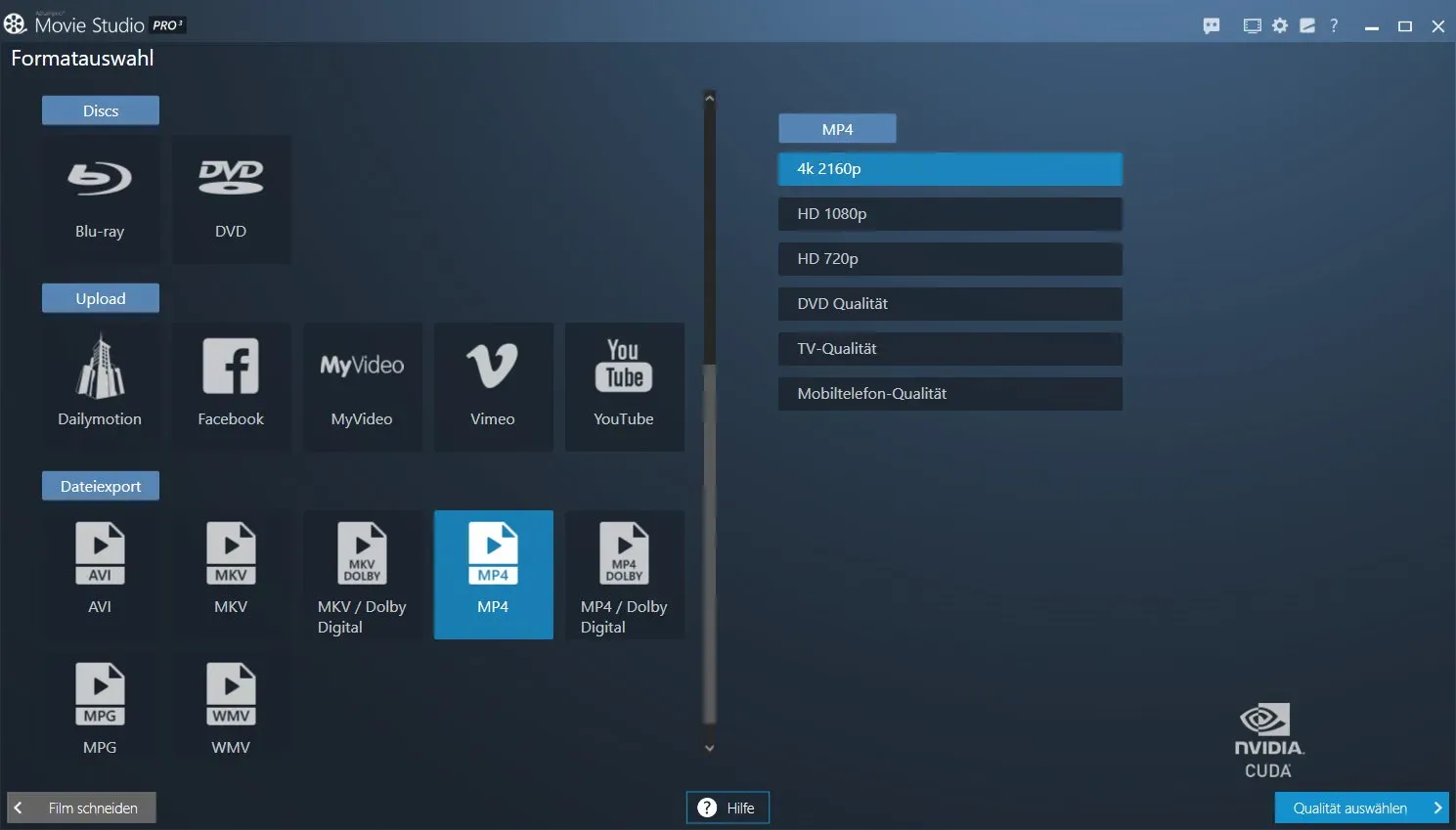This screenshot has height=830, width=1456.
Task: Choose Facebook as upload target
Action: [x=231, y=386]
